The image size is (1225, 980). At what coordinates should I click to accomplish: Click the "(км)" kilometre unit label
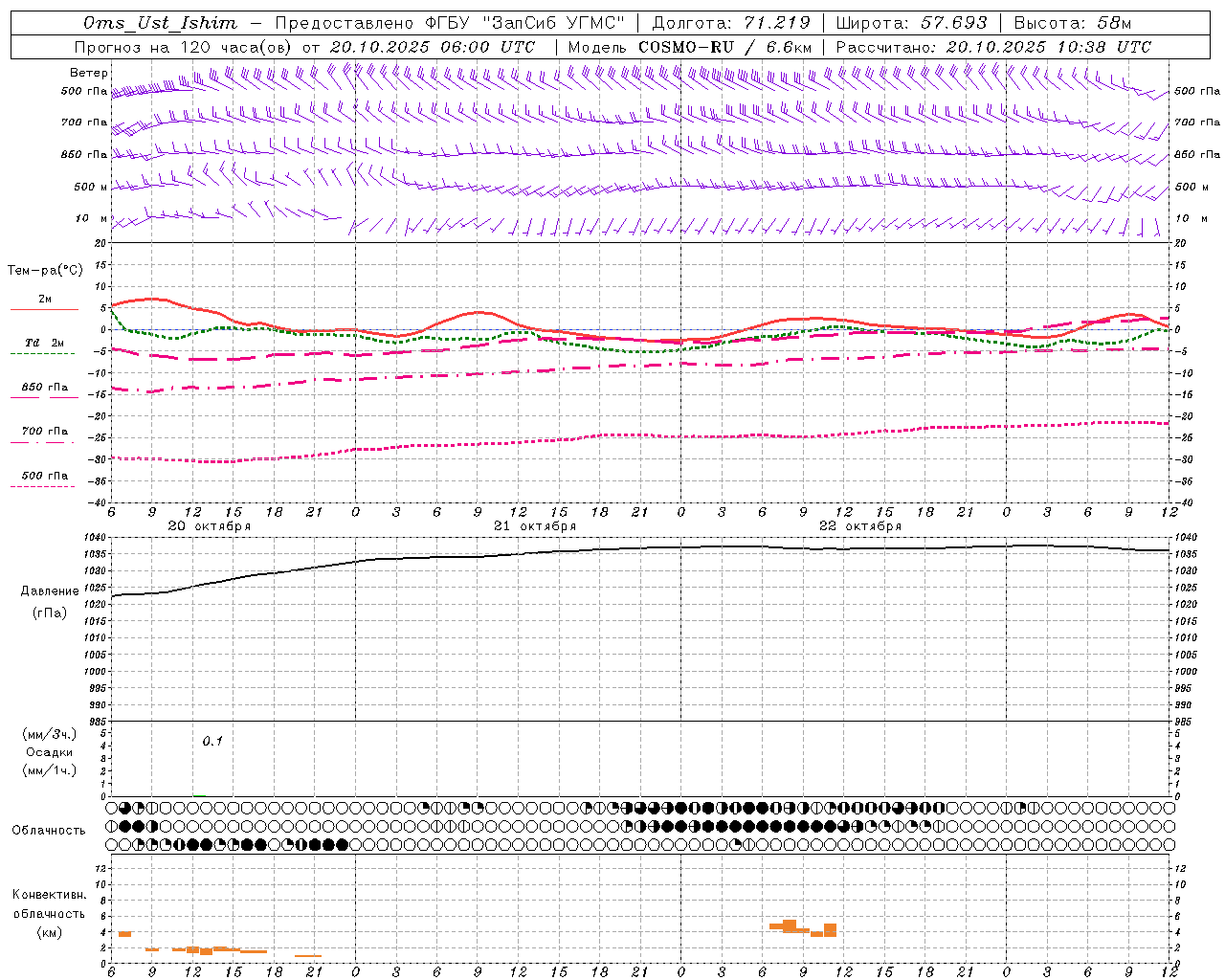[49, 932]
